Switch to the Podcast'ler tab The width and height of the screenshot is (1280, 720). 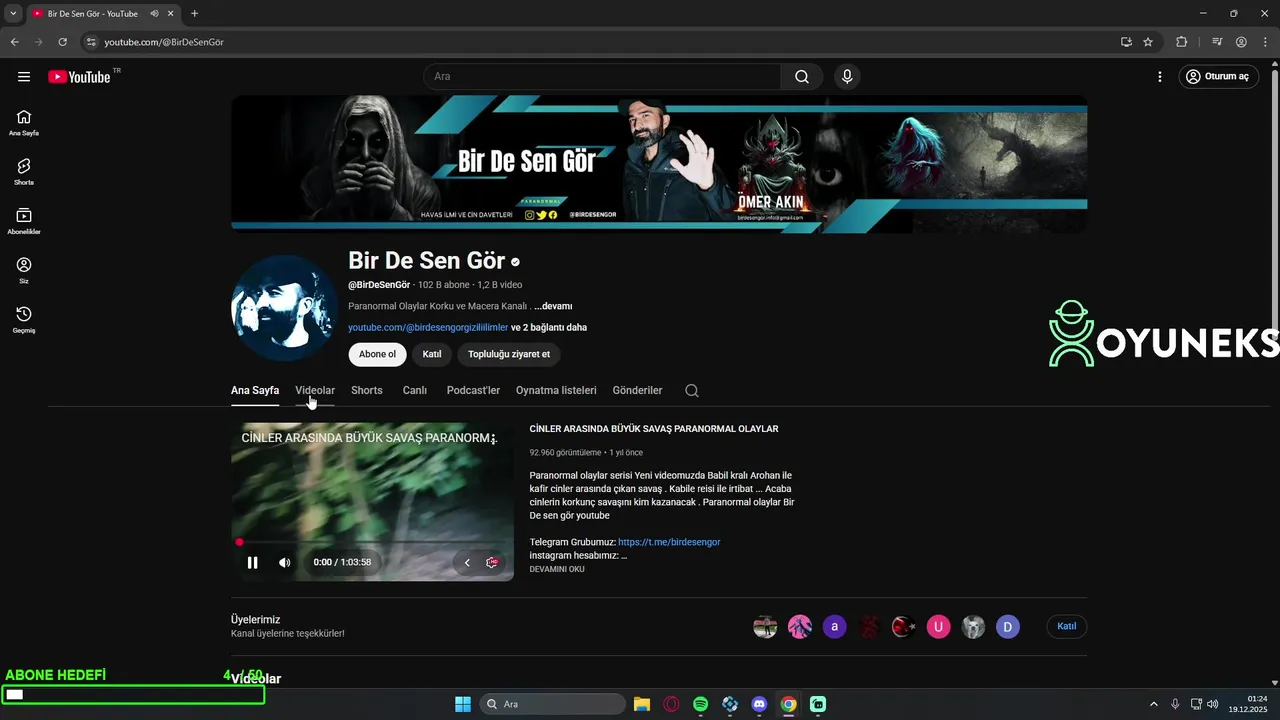tap(473, 390)
